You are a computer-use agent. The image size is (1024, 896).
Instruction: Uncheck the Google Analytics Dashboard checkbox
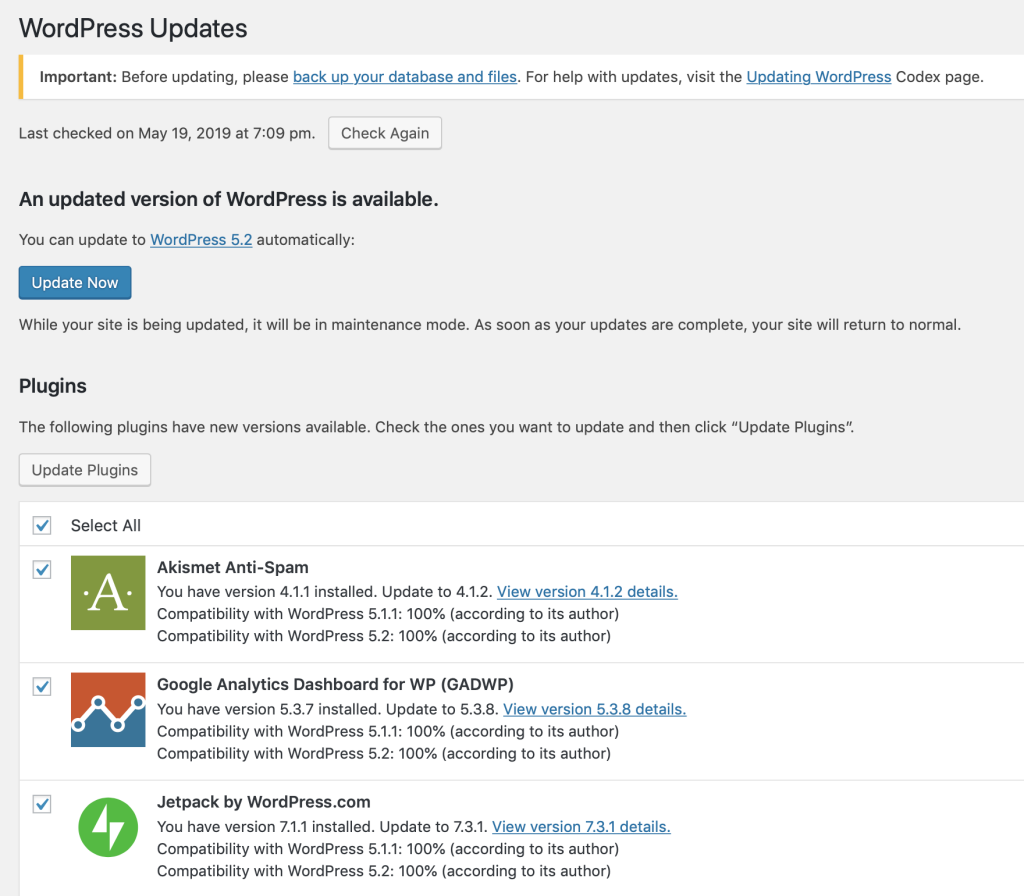tap(42, 687)
